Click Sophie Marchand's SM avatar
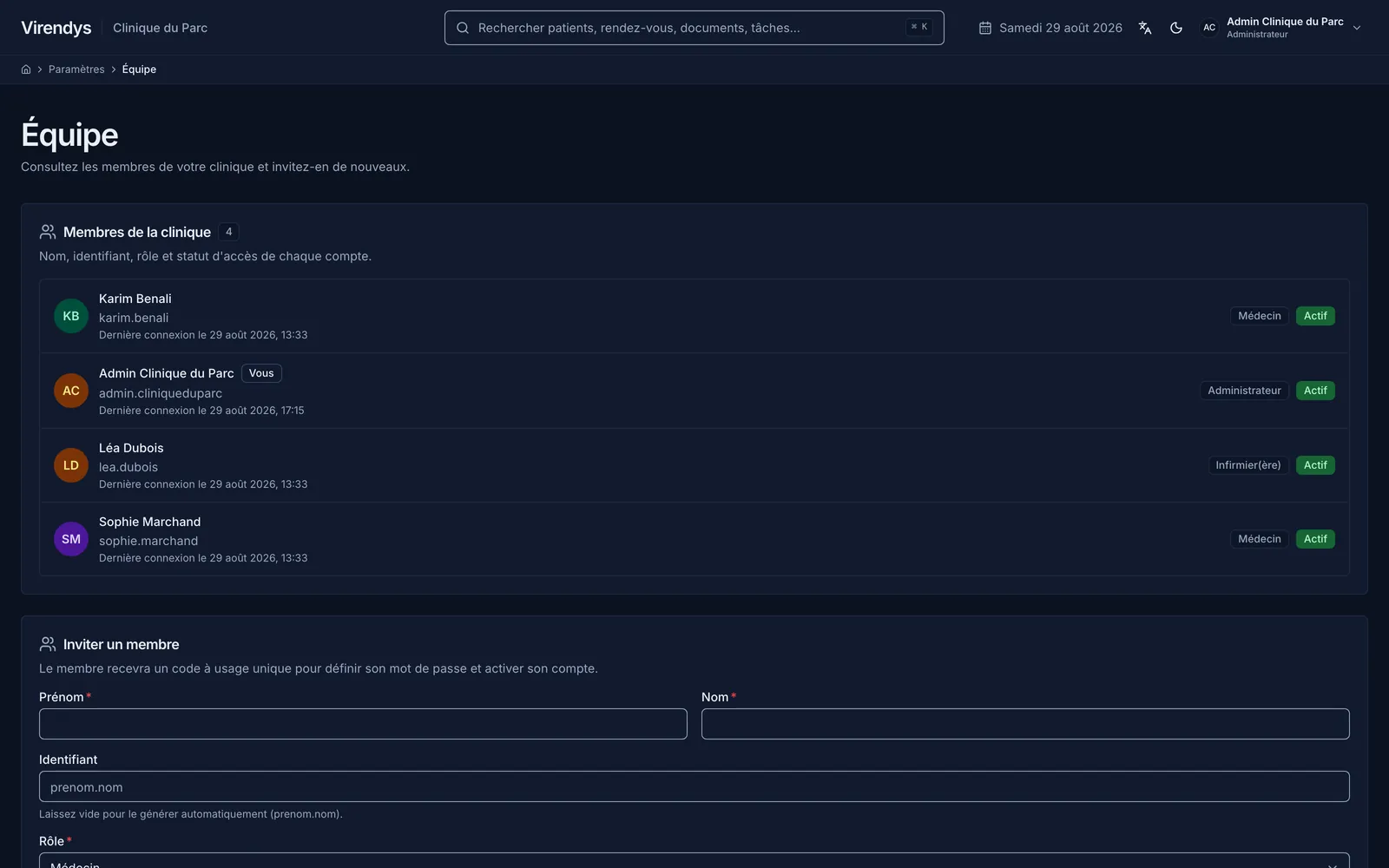 pyautogui.click(x=71, y=539)
